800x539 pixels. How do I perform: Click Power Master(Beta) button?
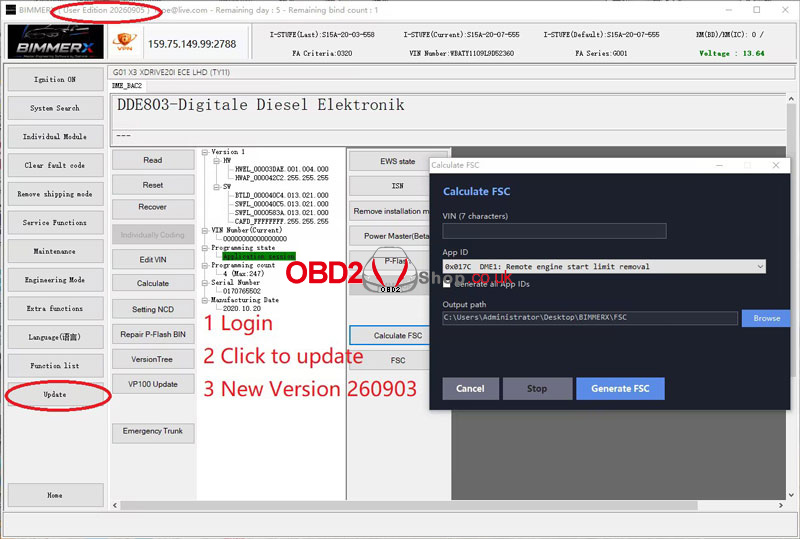(x=389, y=236)
